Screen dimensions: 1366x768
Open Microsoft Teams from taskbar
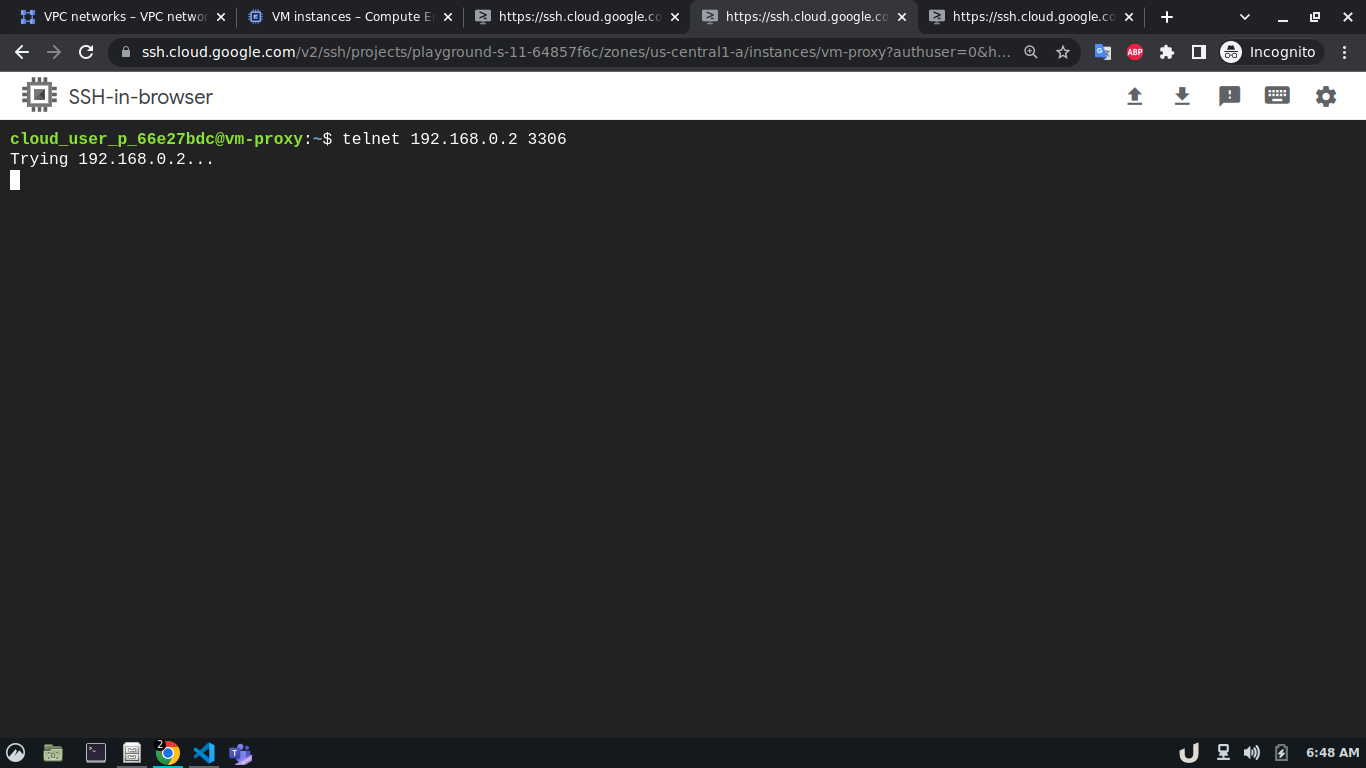(x=240, y=753)
